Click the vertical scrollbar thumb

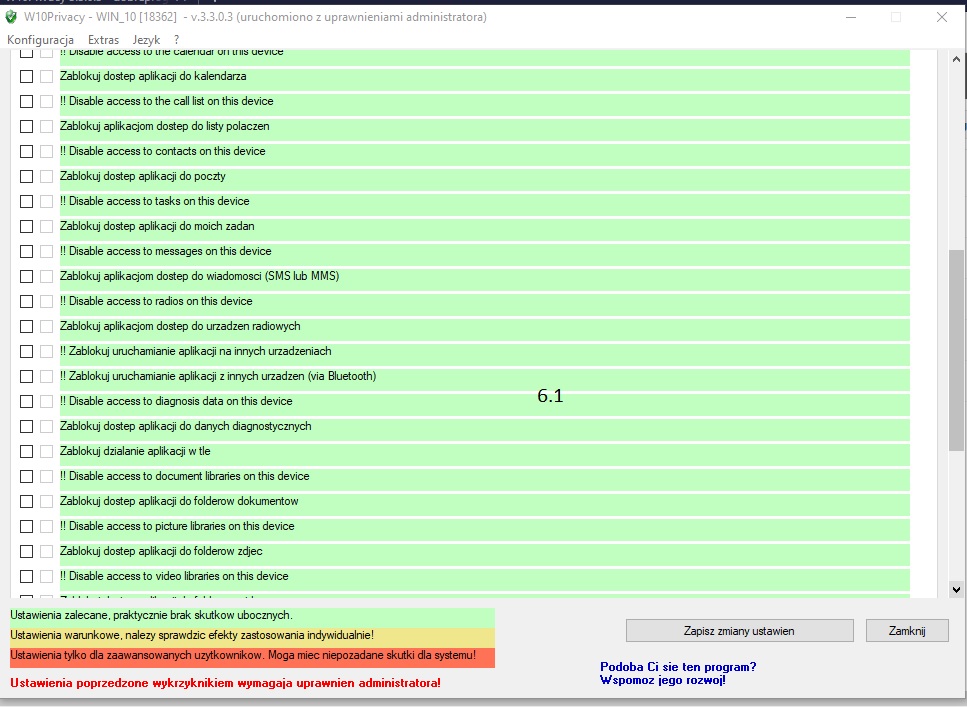(x=956, y=350)
